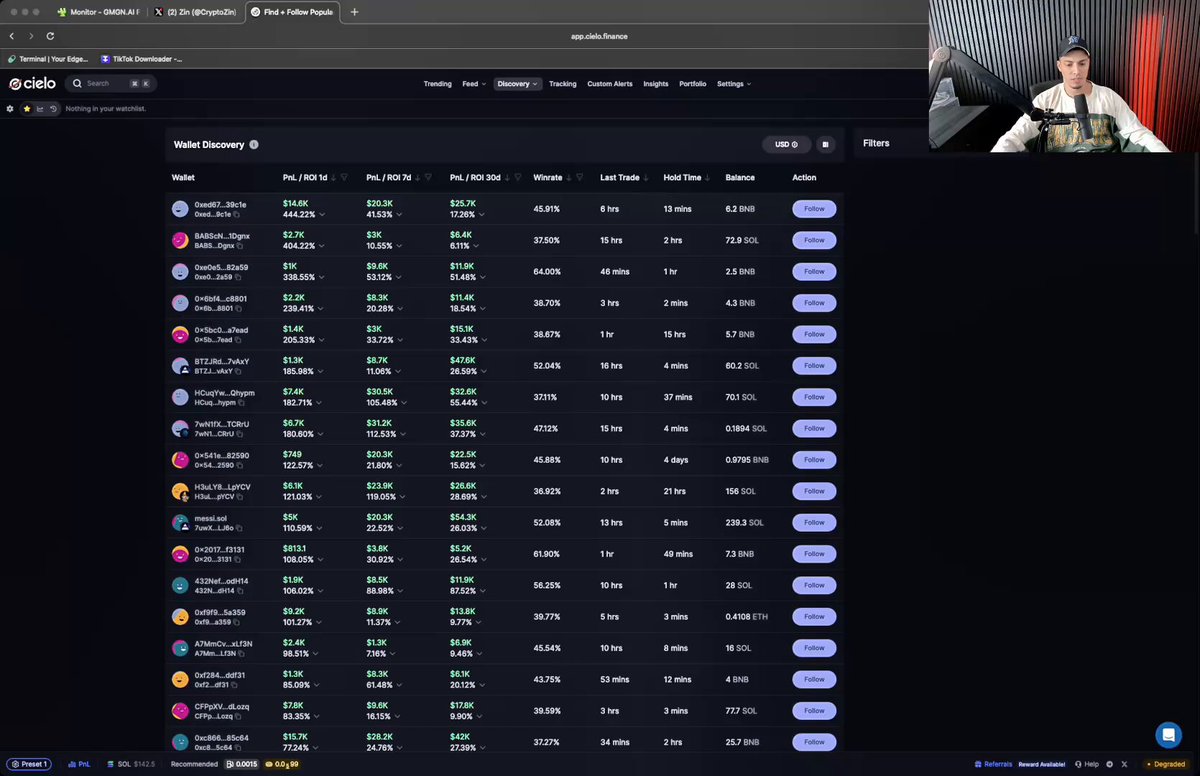Go to the Trending page
Image resolution: width=1200 pixels, height=776 pixels.
pyautogui.click(x=437, y=84)
